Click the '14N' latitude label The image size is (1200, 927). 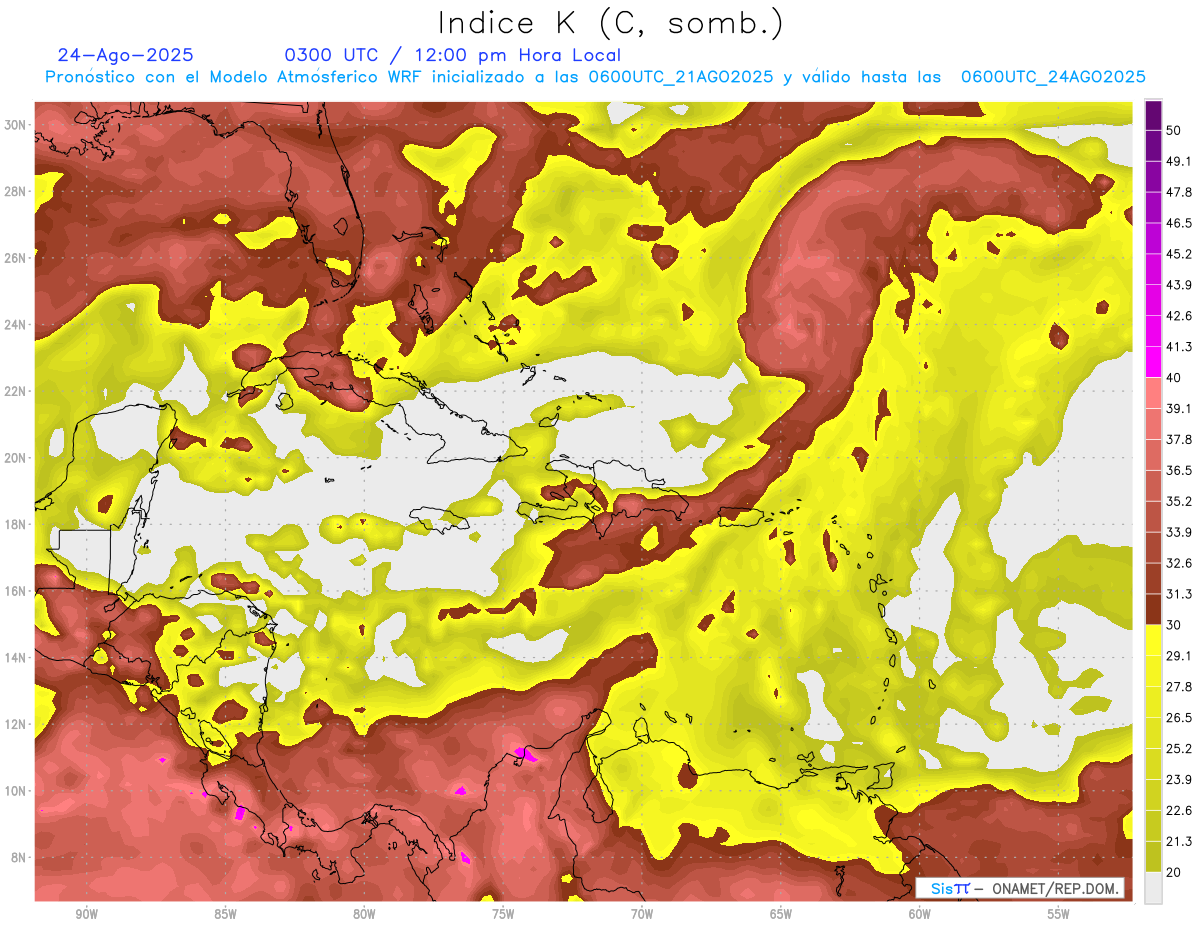click(15, 657)
